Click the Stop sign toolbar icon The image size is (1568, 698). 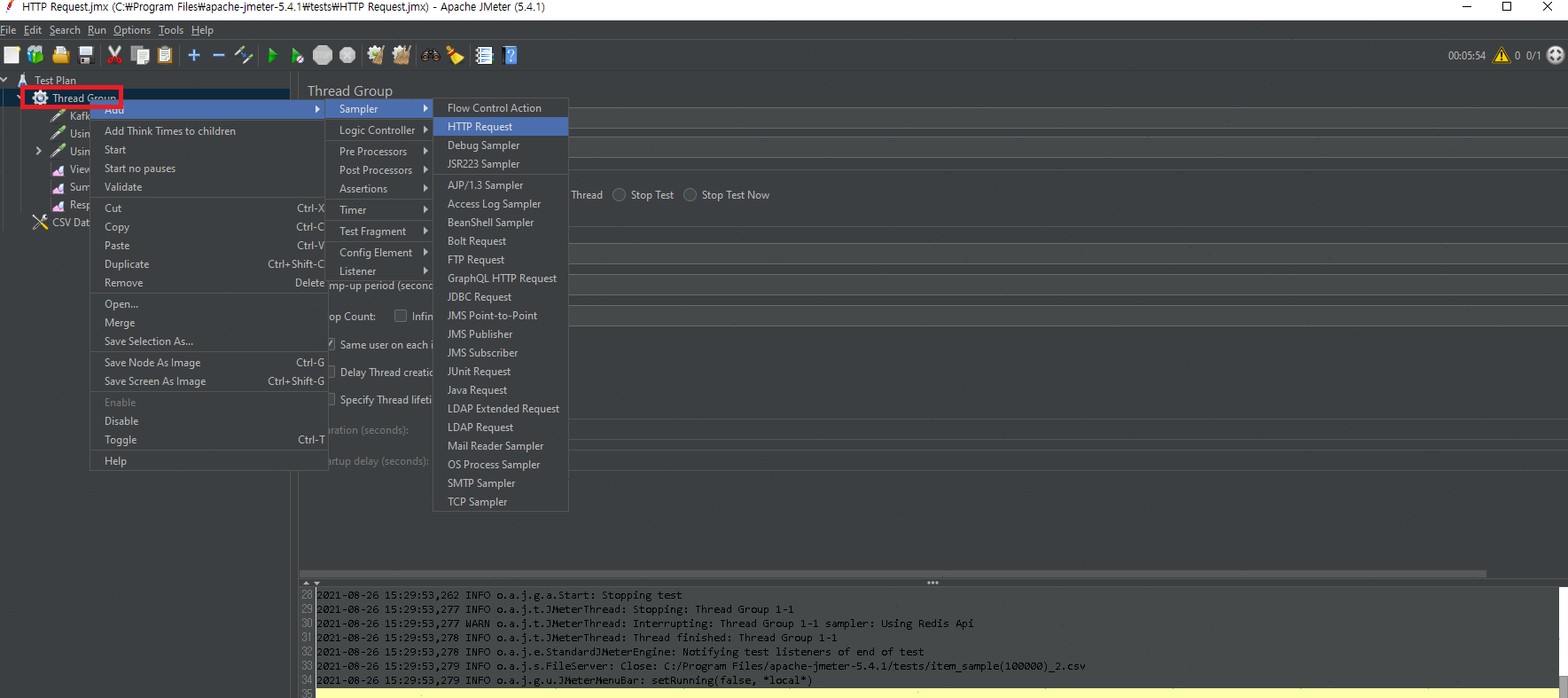pyautogui.click(x=323, y=55)
